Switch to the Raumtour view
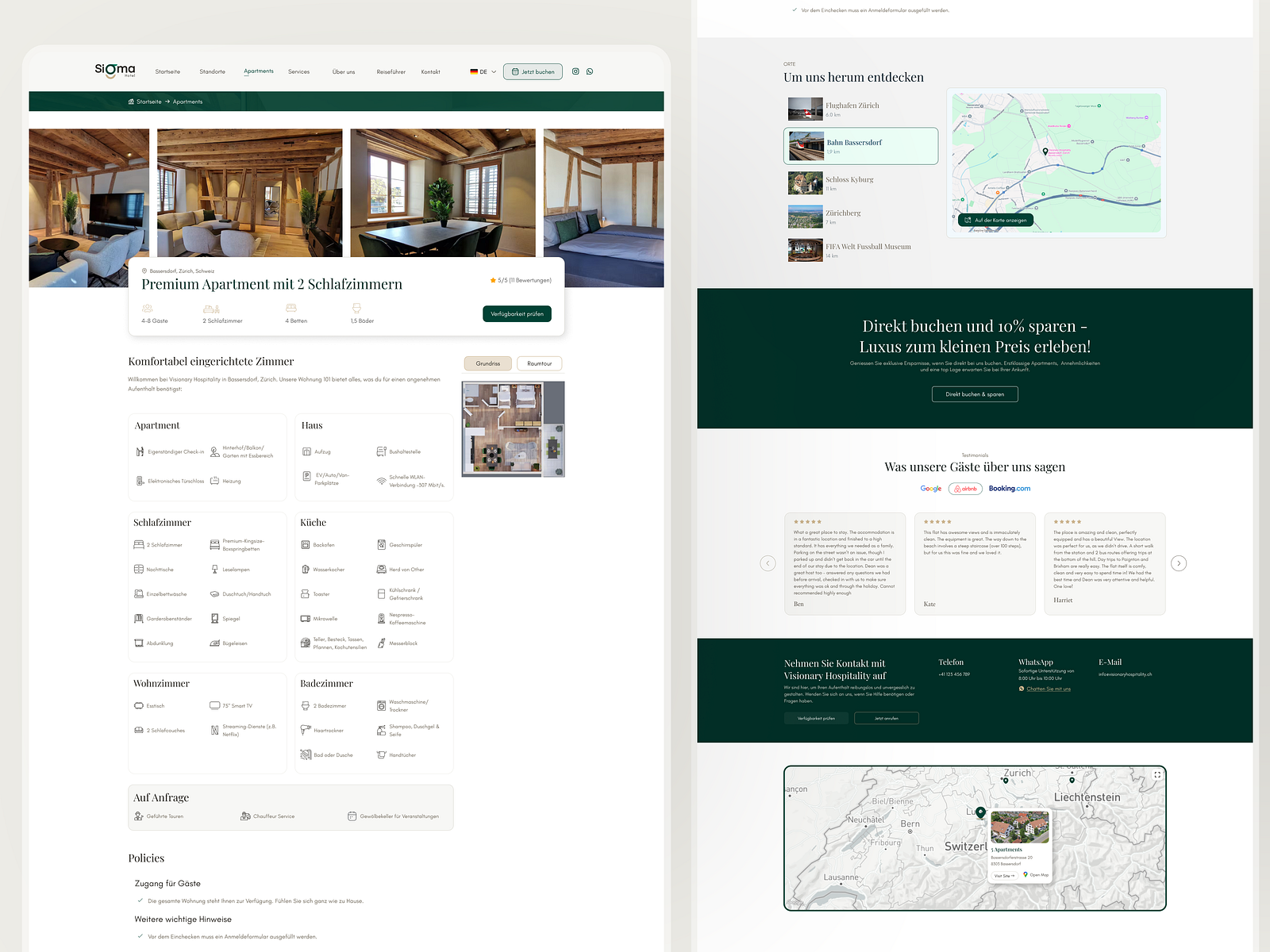The height and width of the screenshot is (952, 1270). (539, 363)
